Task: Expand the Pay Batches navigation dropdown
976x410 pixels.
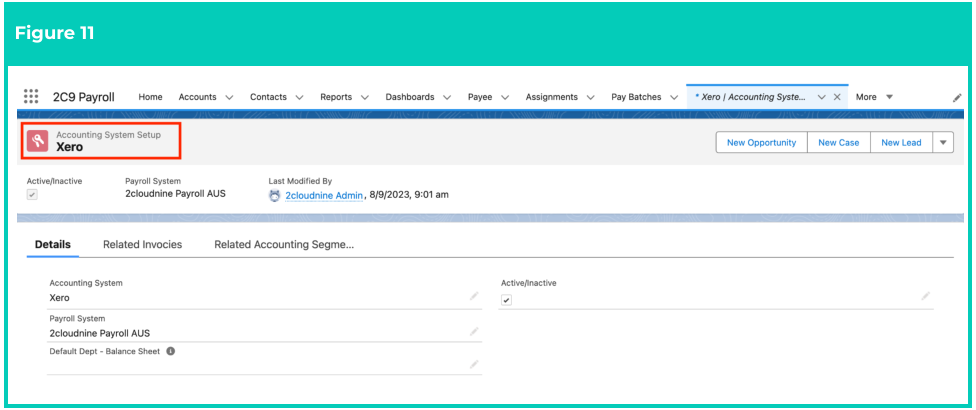Action: coord(674,97)
